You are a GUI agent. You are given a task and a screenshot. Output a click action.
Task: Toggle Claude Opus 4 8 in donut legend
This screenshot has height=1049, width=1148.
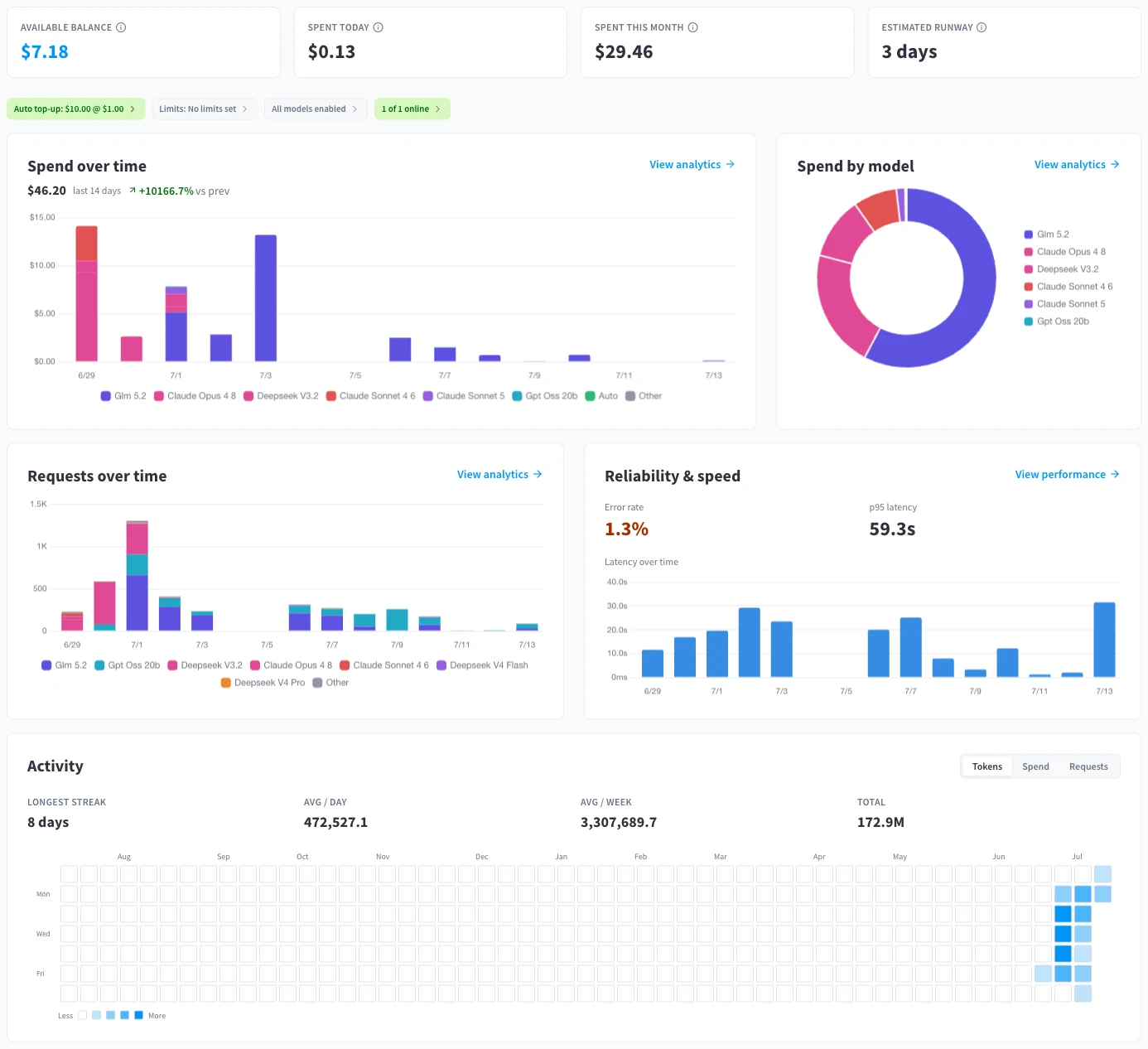tap(1065, 252)
